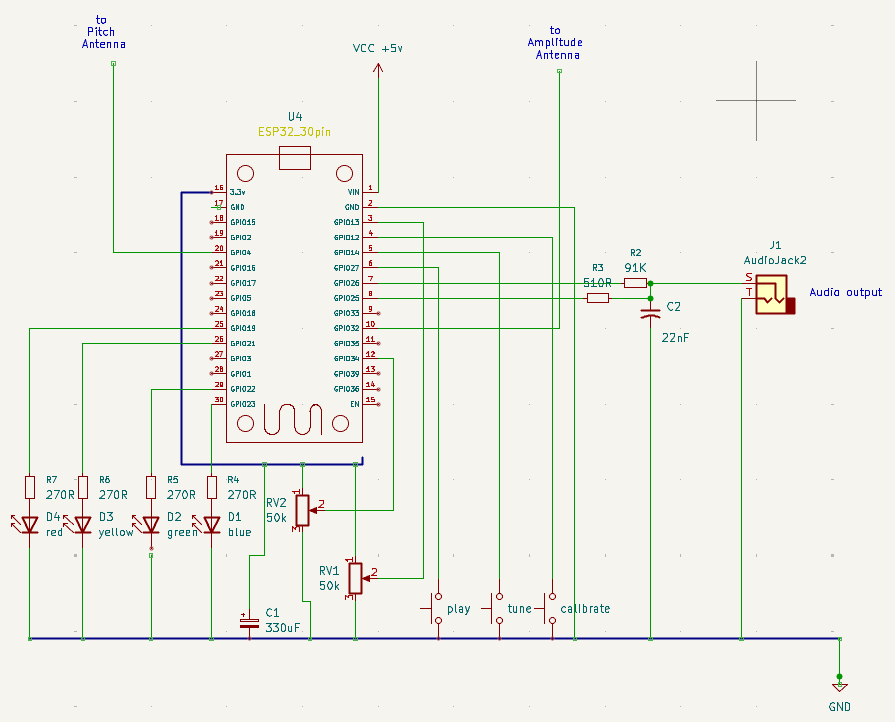Screen dimensions: 895x722
Task: Click the Amplitude Antenna wire endpoint
Action: [x=559, y=71]
